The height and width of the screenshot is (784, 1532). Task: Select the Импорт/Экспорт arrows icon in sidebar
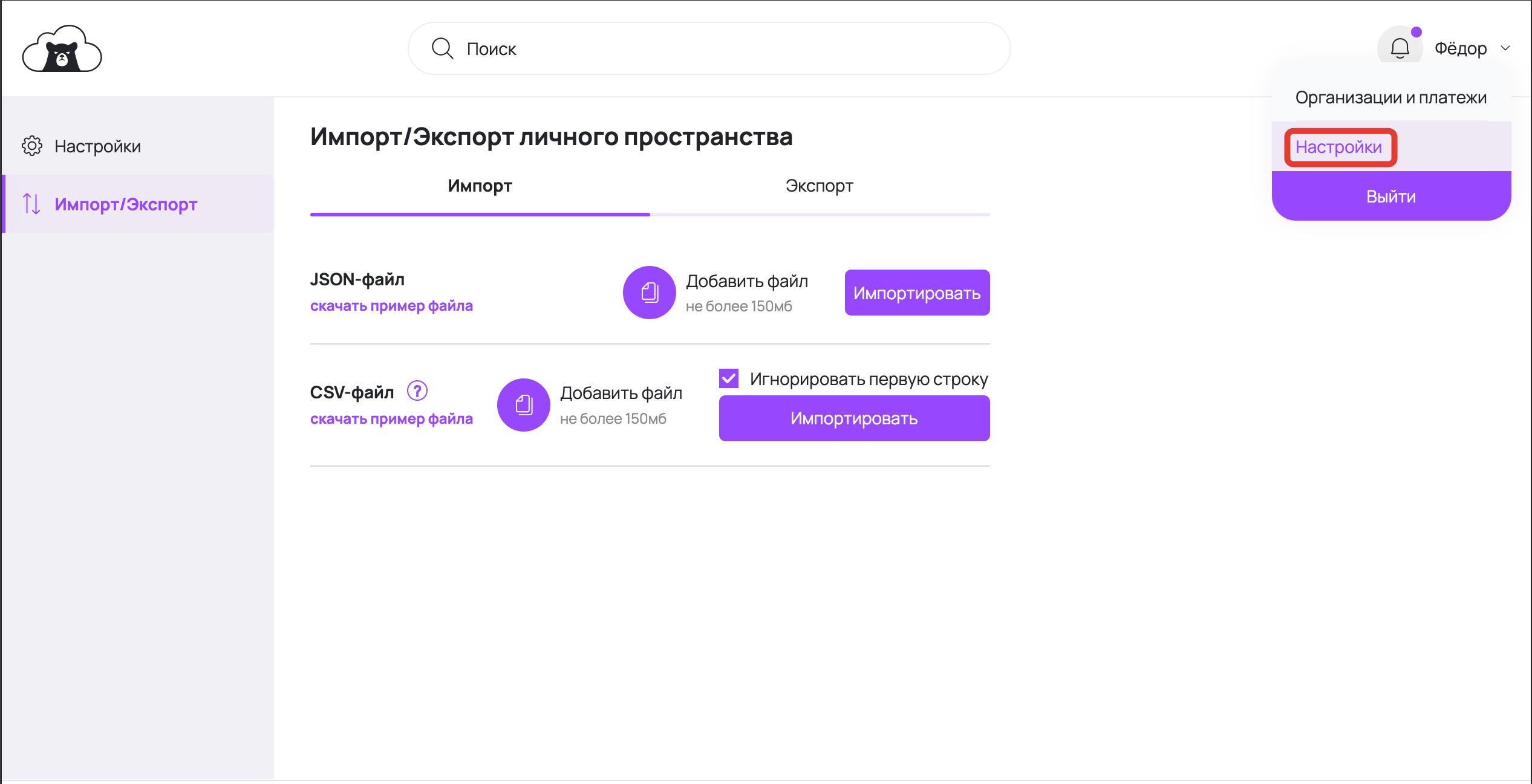(x=31, y=204)
